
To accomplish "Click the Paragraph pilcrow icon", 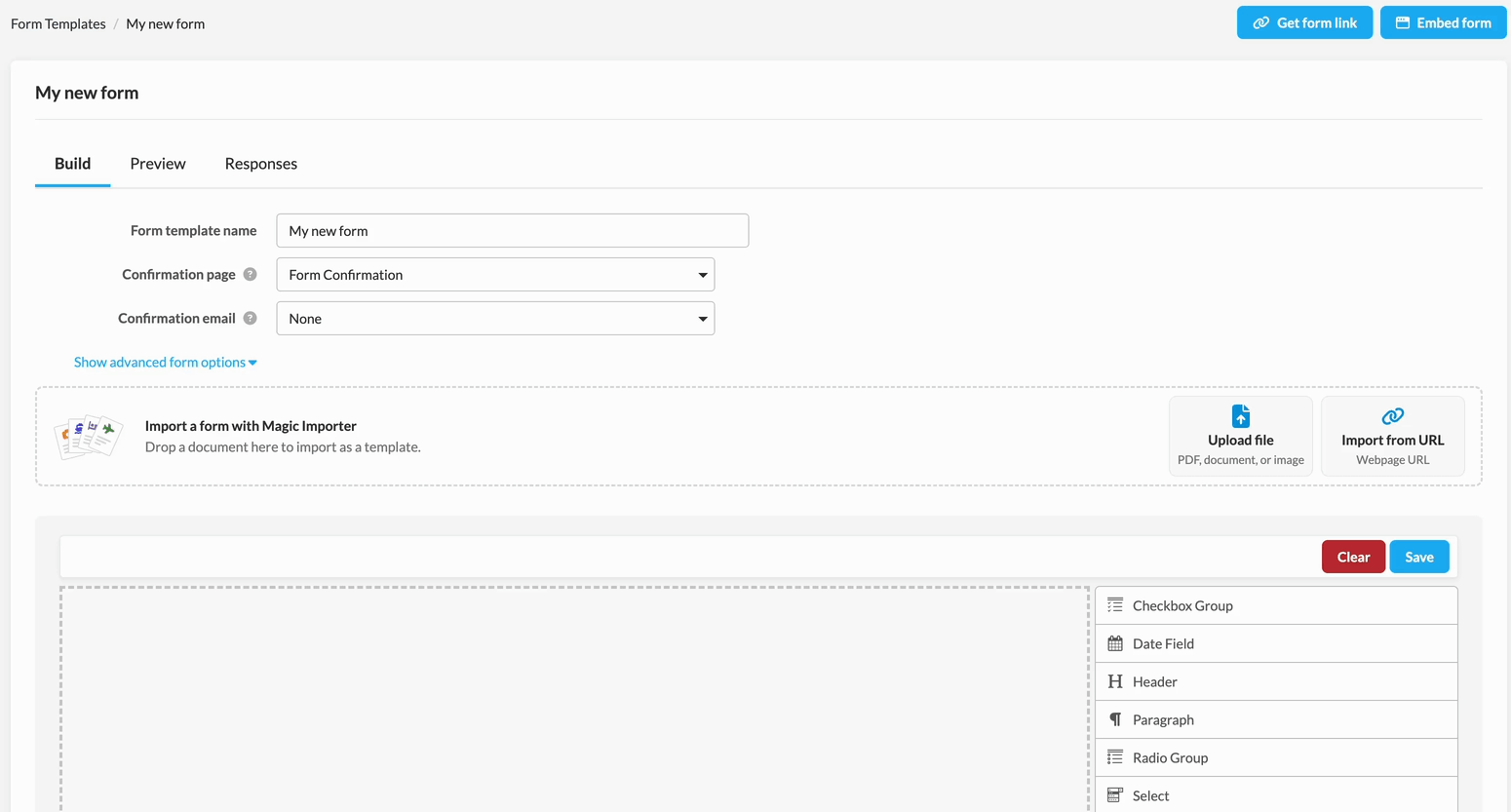I will point(1115,719).
